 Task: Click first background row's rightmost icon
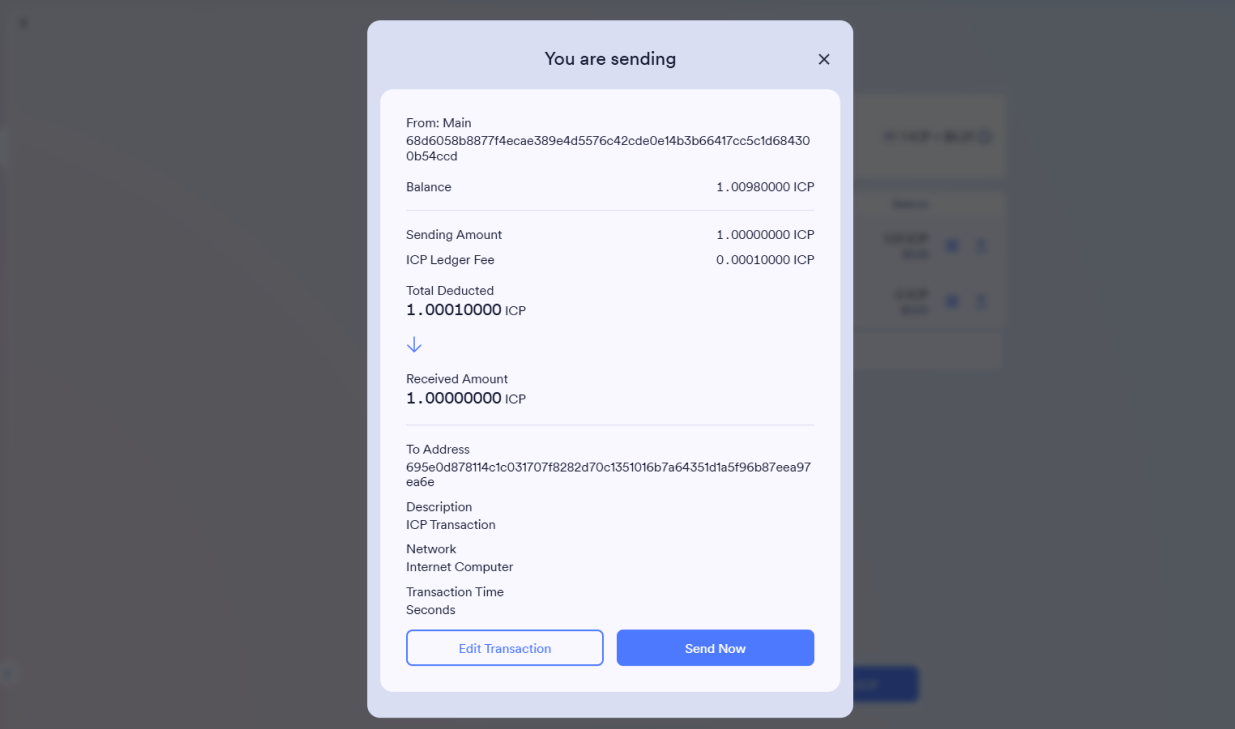click(981, 246)
